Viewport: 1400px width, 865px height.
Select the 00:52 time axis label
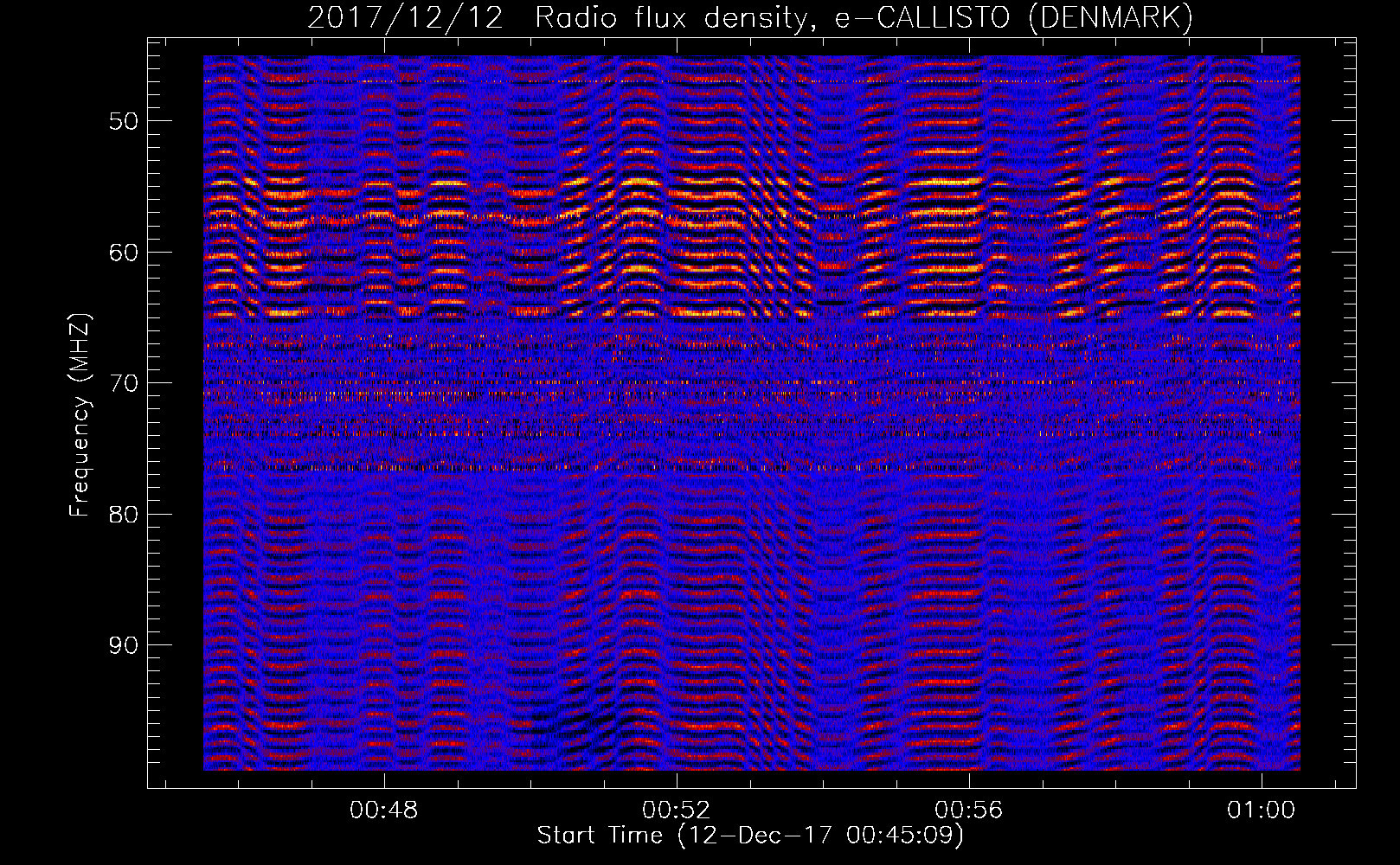click(677, 811)
